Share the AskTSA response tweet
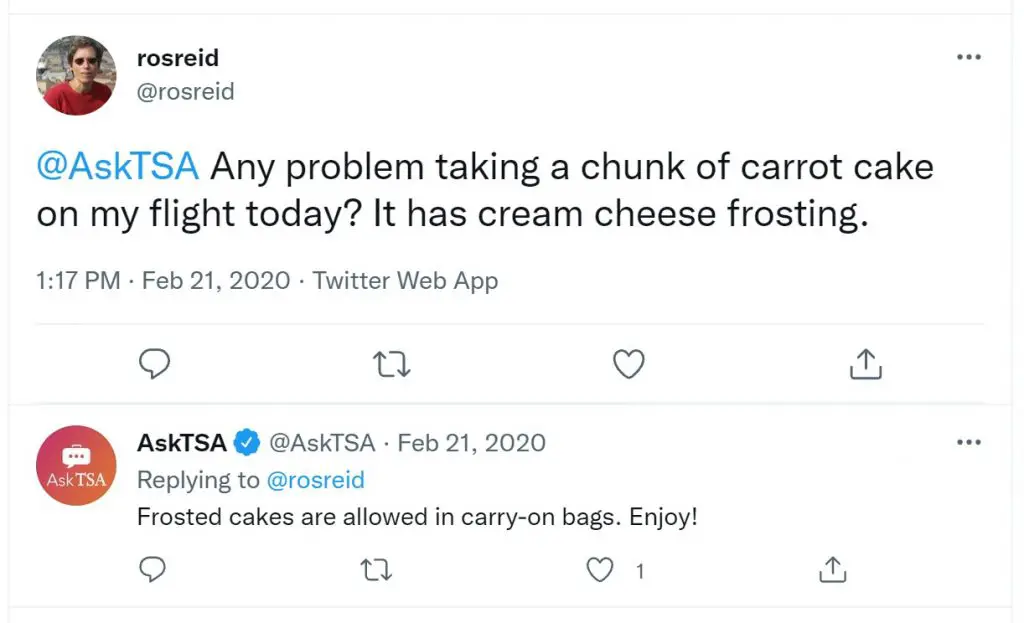The image size is (1024, 623). click(x=832, y=570)
